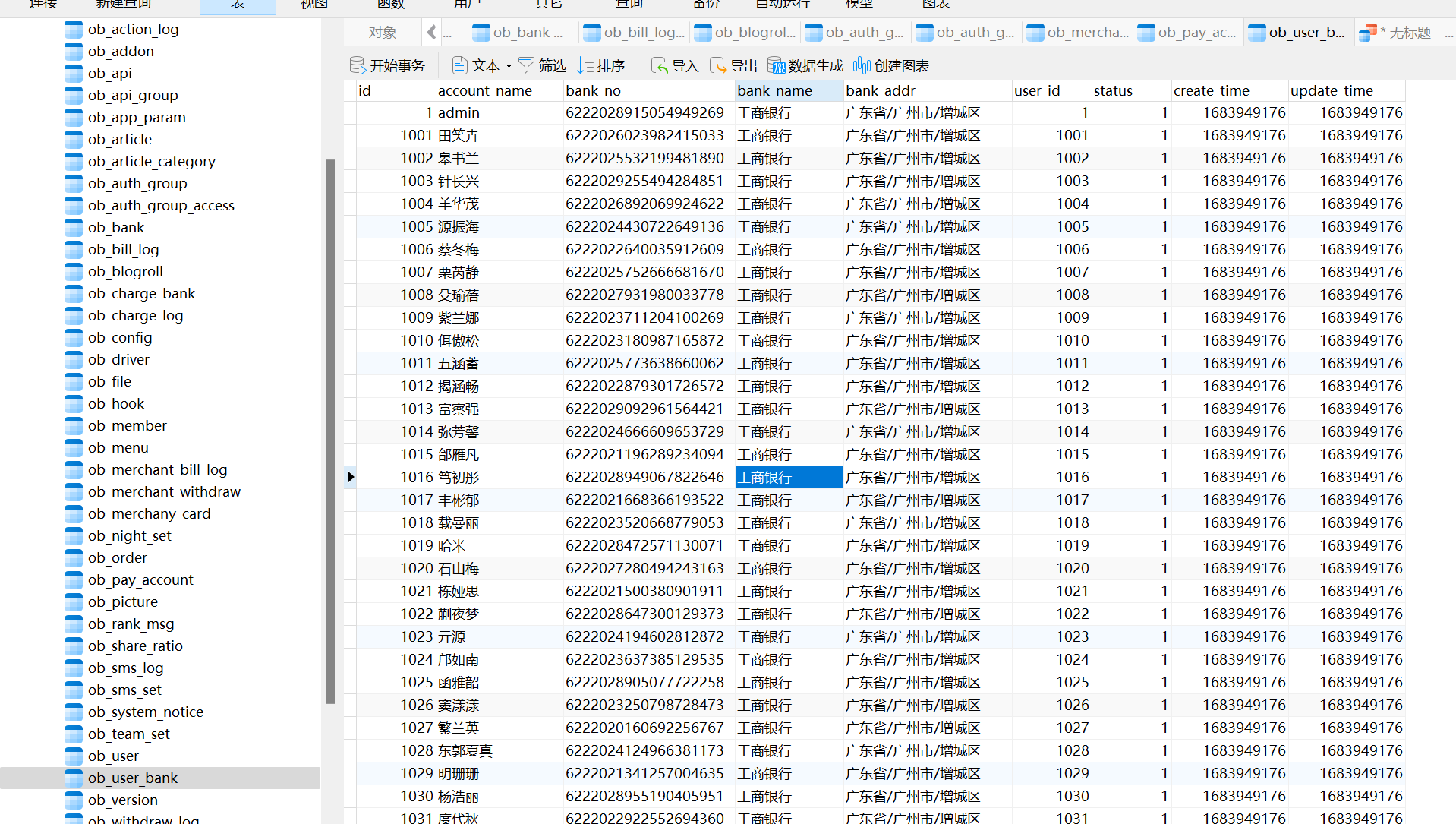1456x824 pixels.
Task: Click the table icon beside ob_order
Action: 74,558
